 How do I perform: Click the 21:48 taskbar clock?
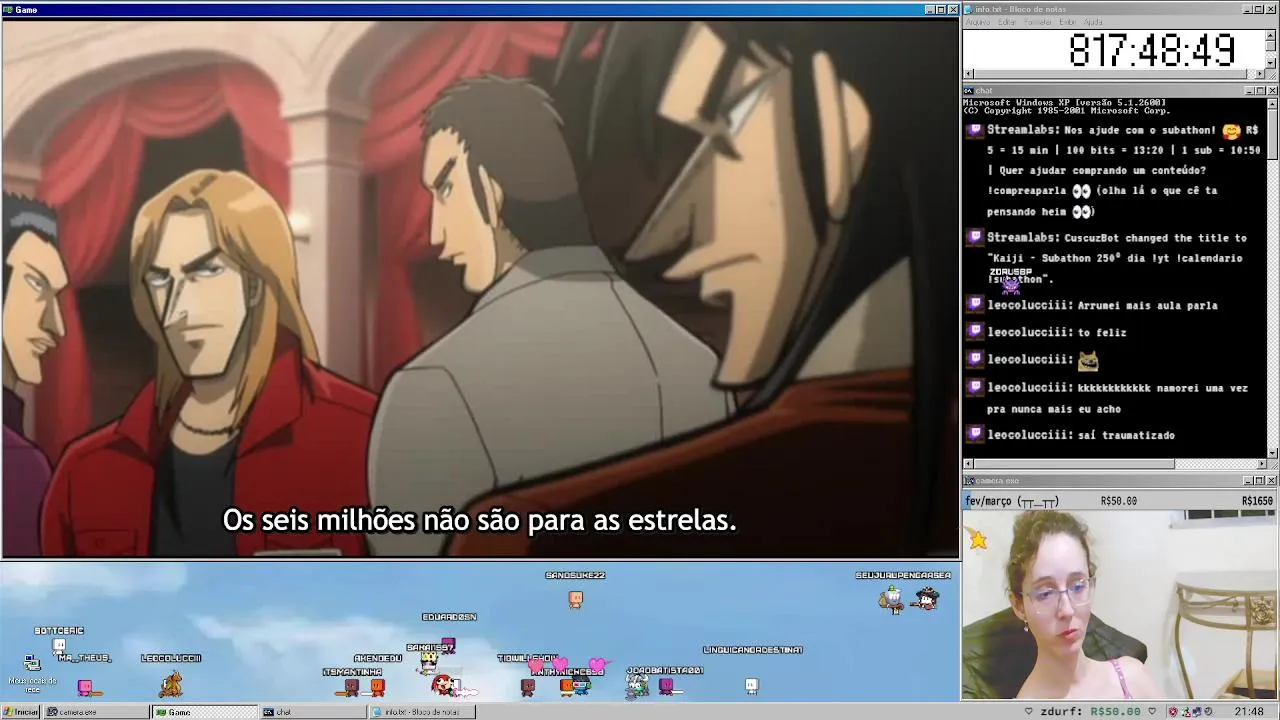coord(1248,712)
